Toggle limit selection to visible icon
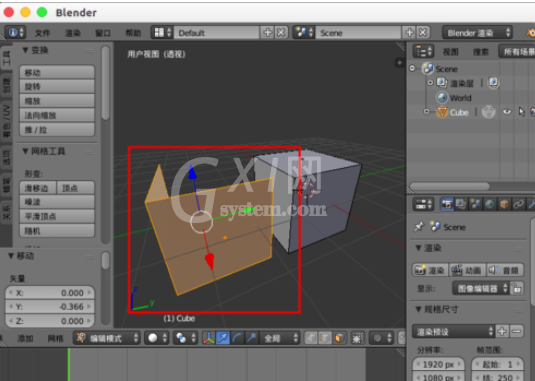The height and width of the screenshot is (381, 535). (x=357, y=338)
